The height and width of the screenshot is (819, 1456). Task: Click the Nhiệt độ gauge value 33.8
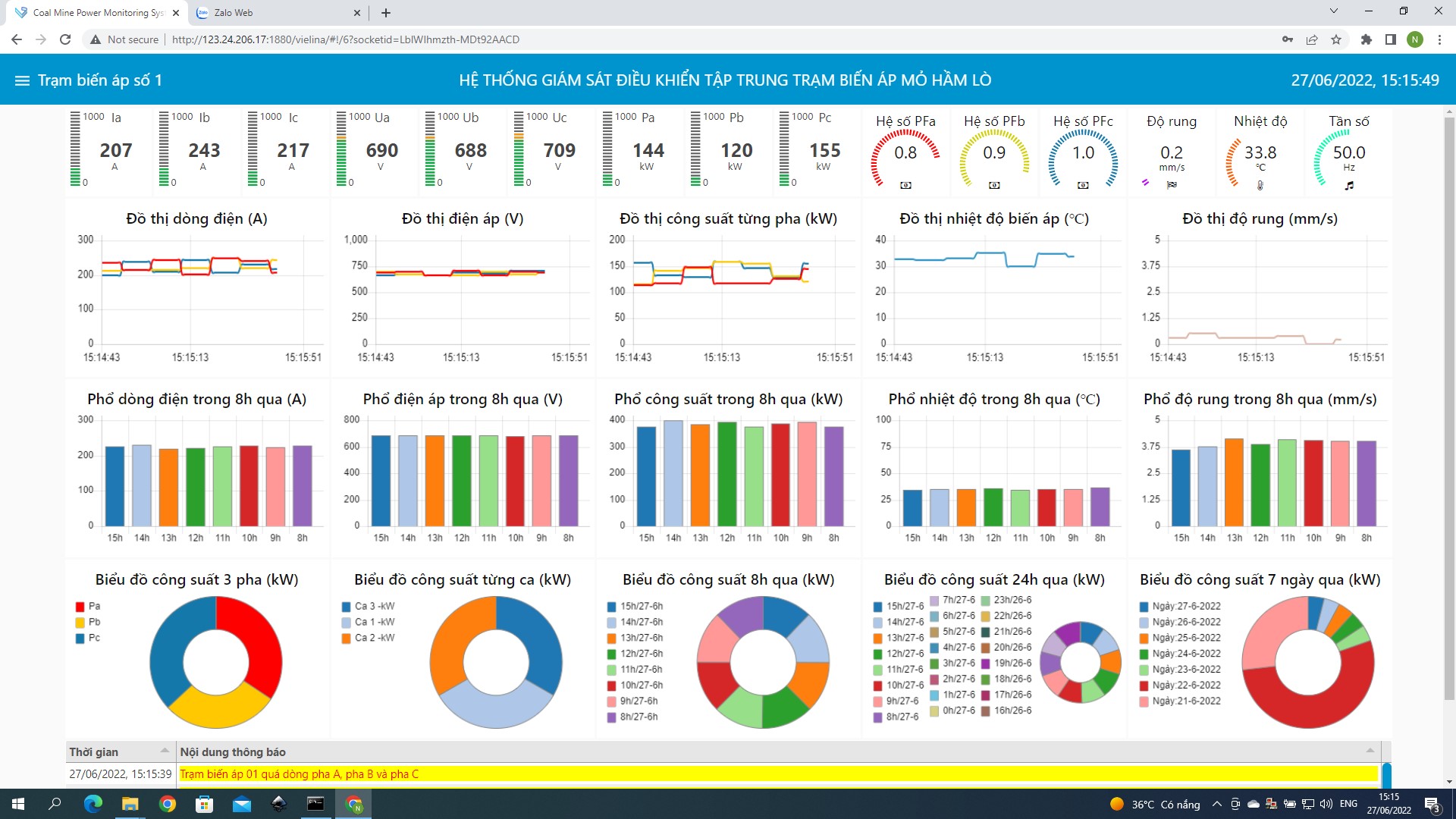[x=1260, y=153]
